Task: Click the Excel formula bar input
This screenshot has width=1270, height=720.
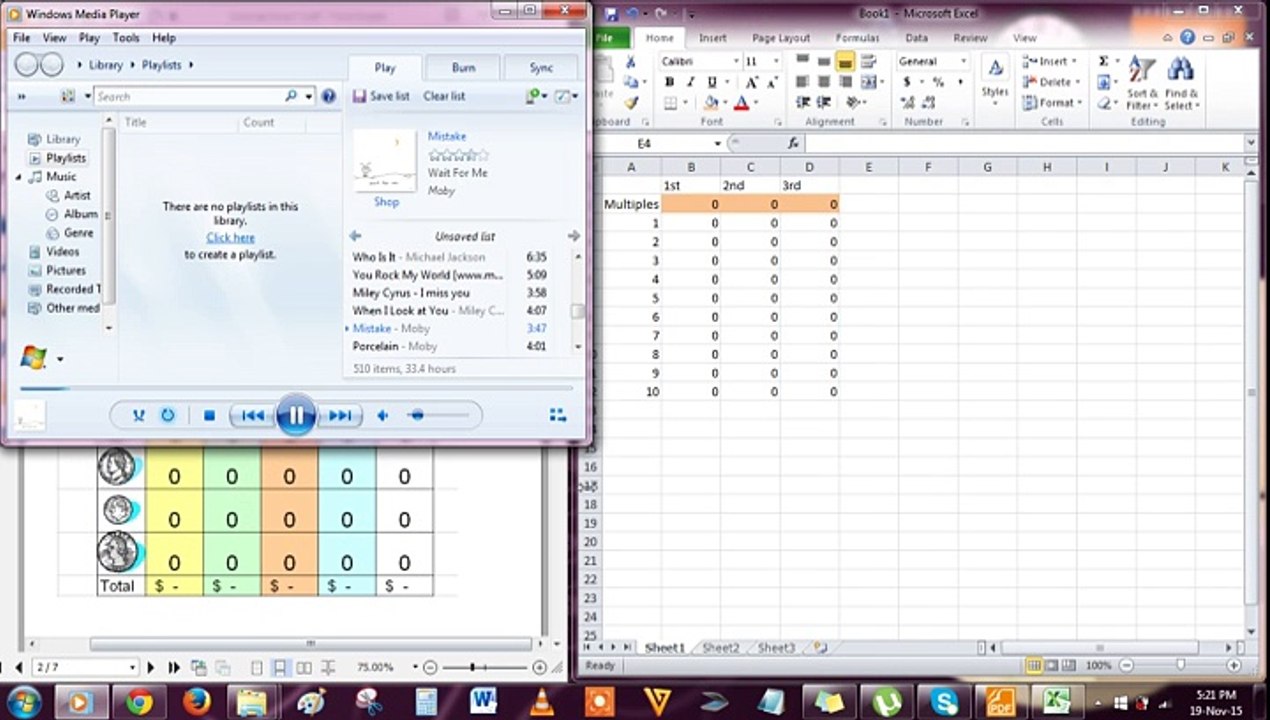Action: 1024,144
